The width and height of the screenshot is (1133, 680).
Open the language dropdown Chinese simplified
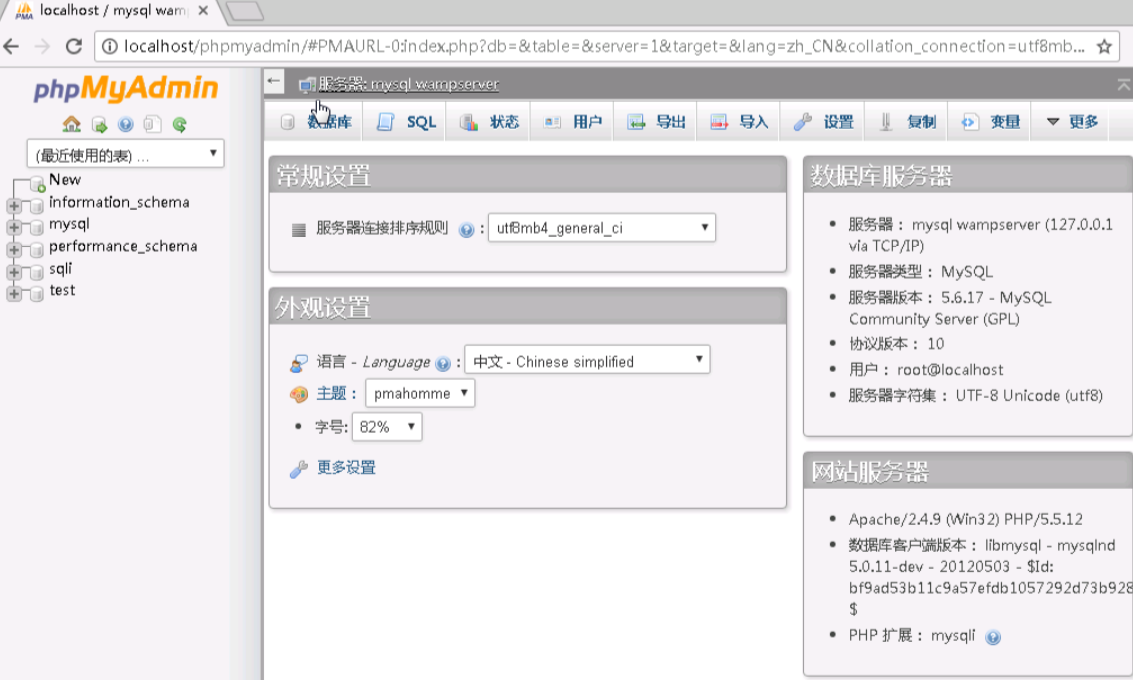[587, 361]
